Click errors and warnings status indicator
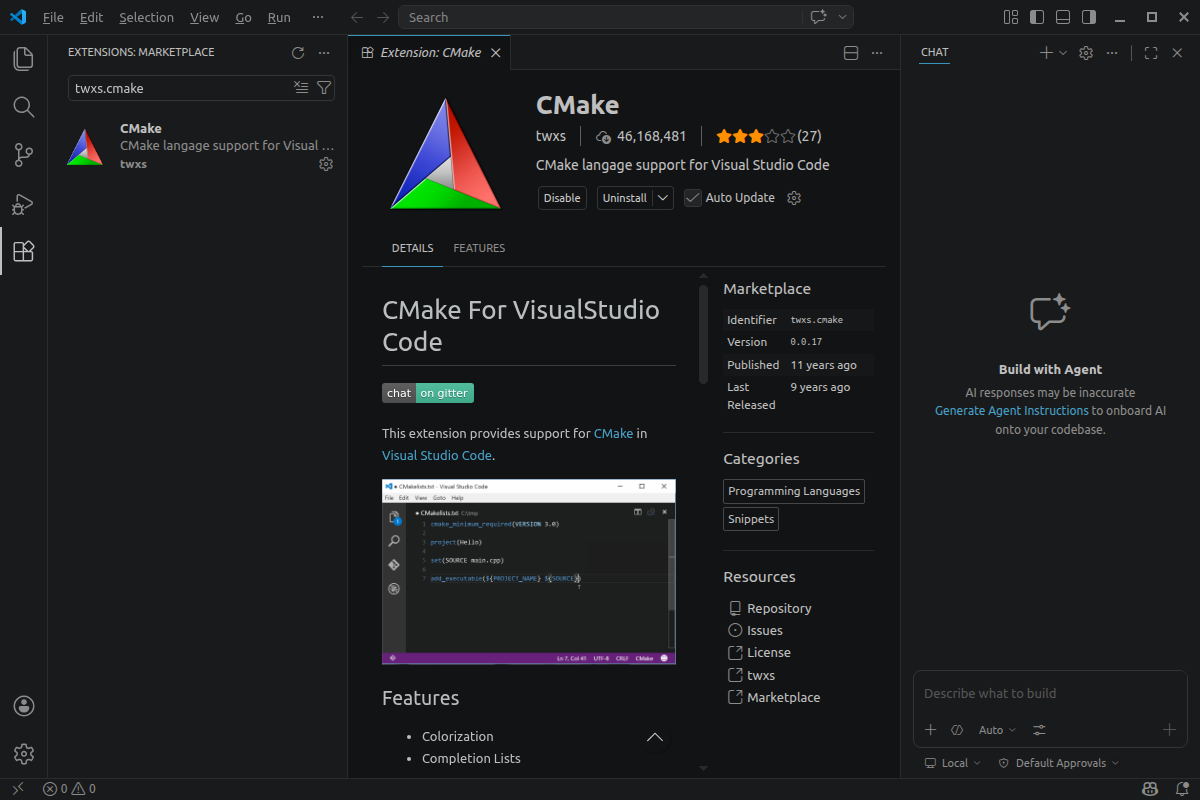The width and height of the screenshot is (1200, 800). click(x=69, y=789)
